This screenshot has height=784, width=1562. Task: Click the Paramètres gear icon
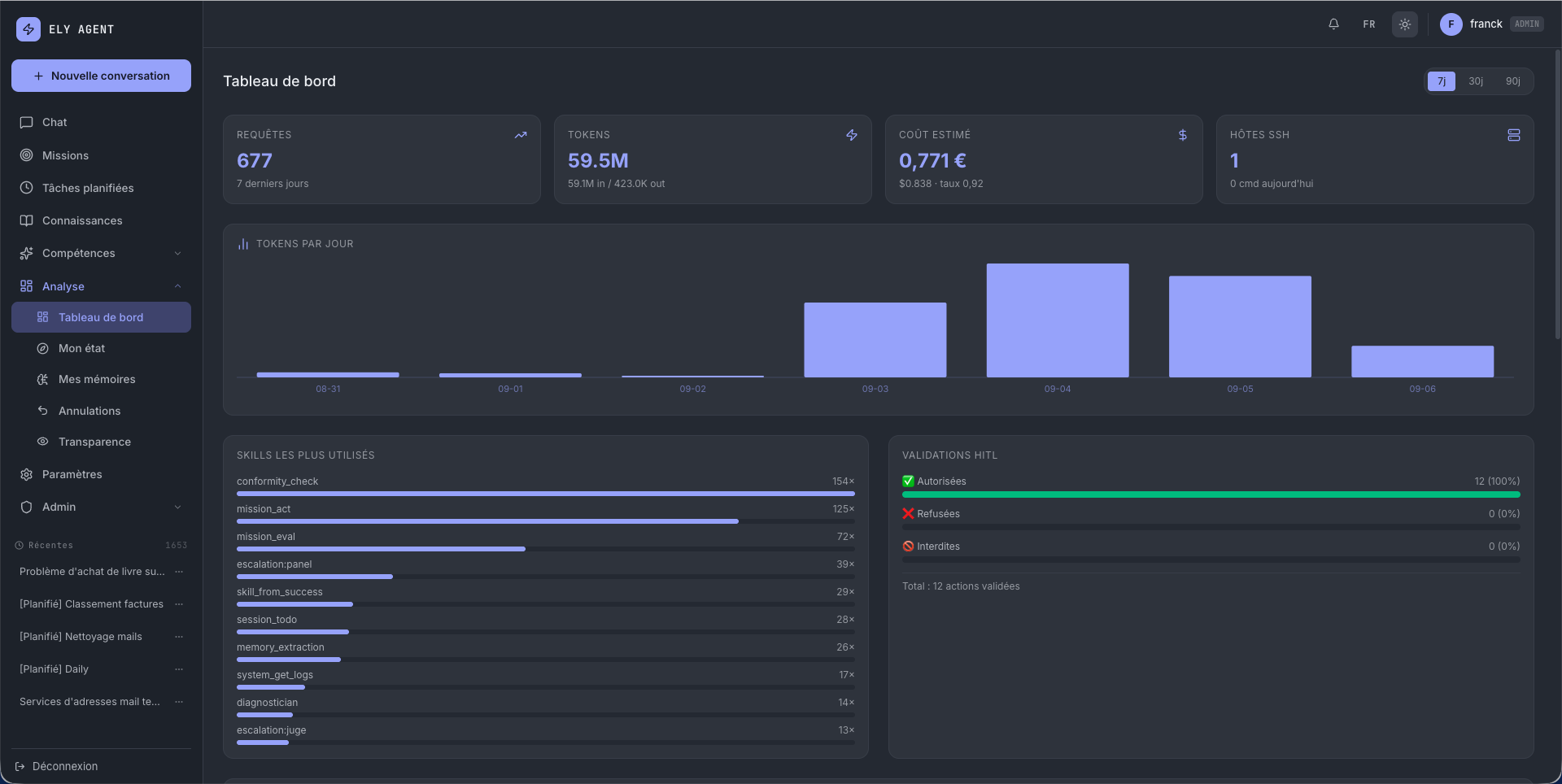click(26, 474)
